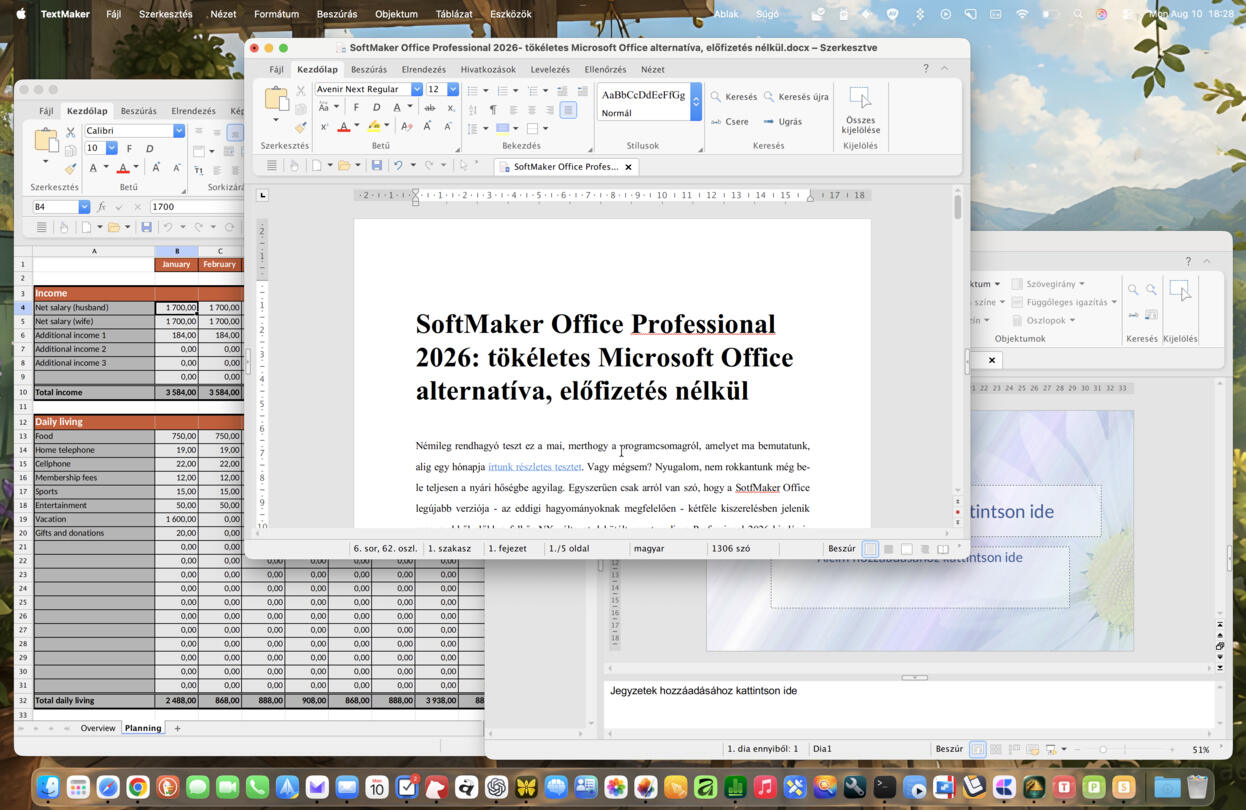Select justified alignment in TextMaker ribbon

[x=568, y=110]
